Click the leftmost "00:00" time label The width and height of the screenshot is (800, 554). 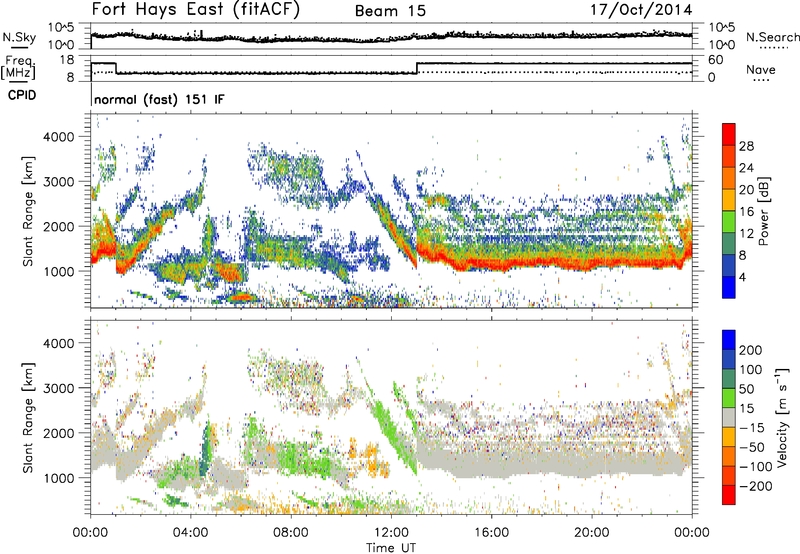(x=90, y=533)
